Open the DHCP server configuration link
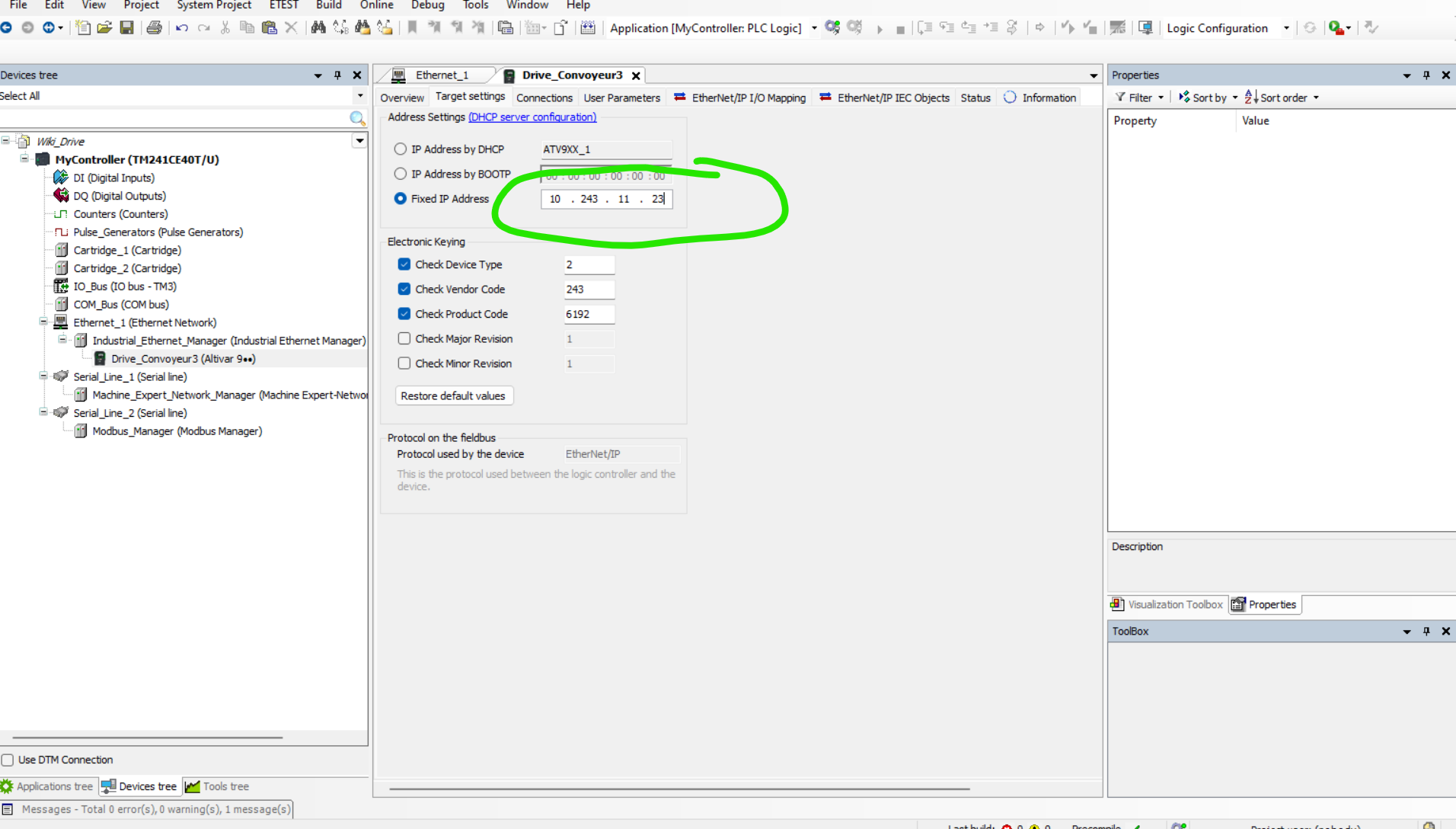 (532, 117)
